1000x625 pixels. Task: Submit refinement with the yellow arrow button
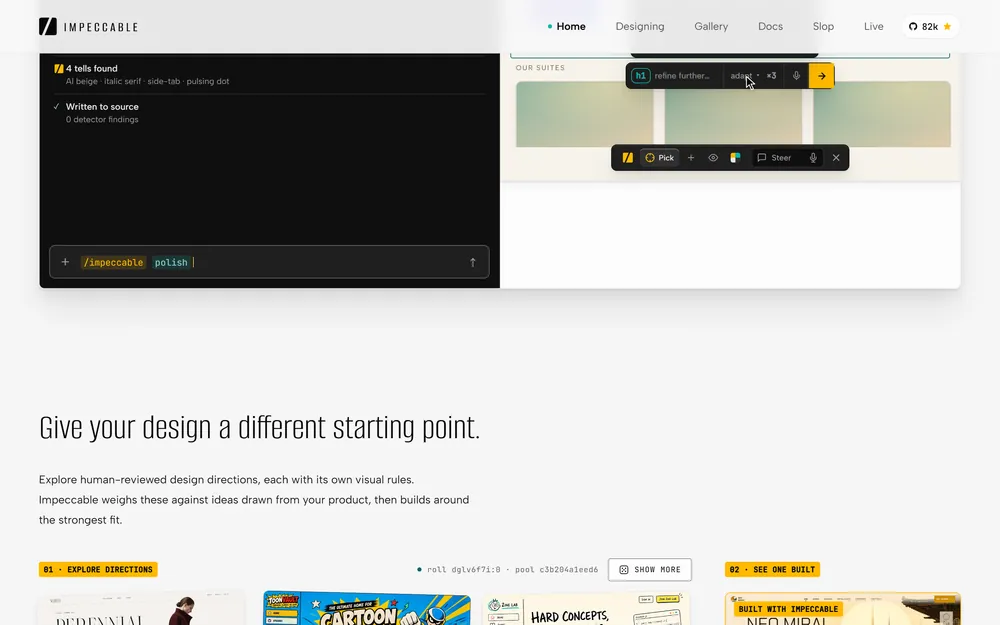(821, 76)
